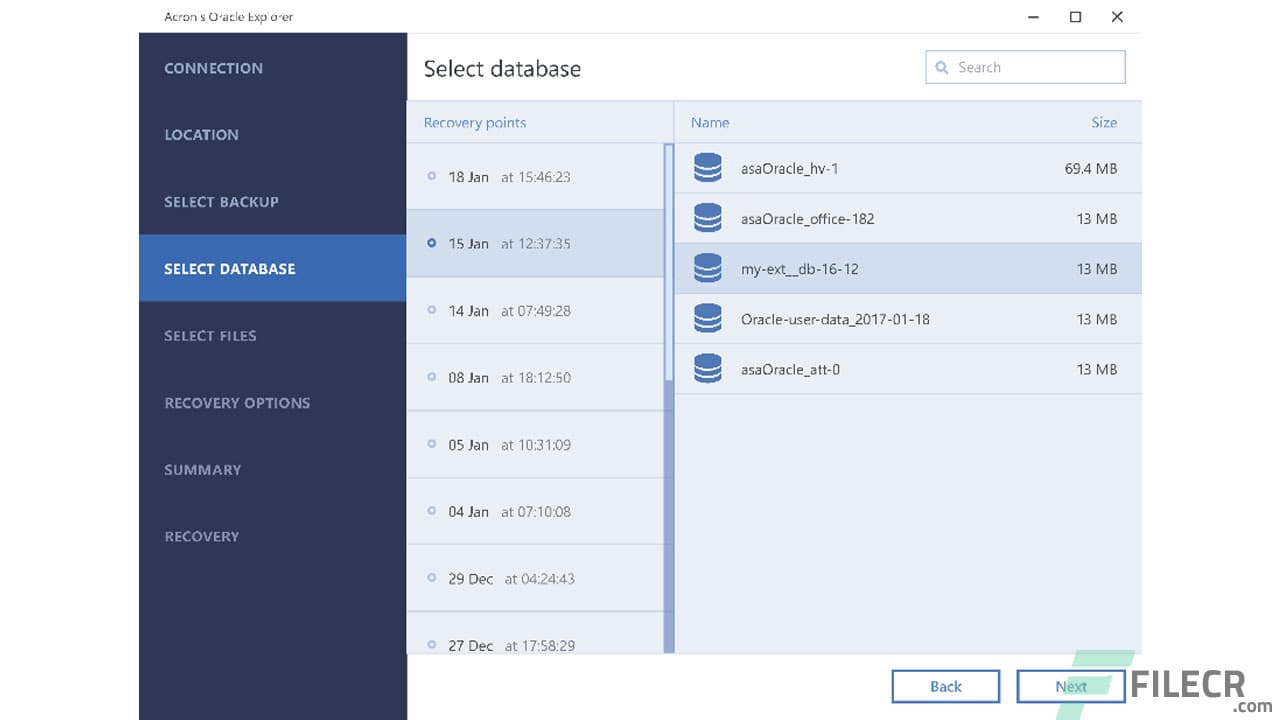Click the Next button
Image resolution: width=1280 pixels, height=720 pixels.
1071,686
